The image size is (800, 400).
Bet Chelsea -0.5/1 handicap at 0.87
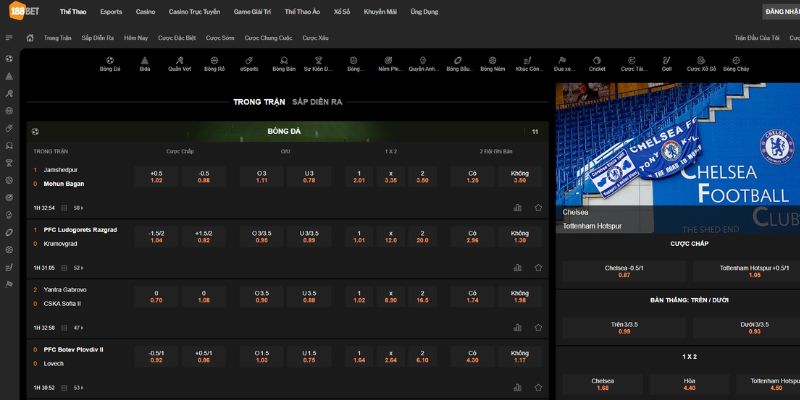tap(624, 271)
